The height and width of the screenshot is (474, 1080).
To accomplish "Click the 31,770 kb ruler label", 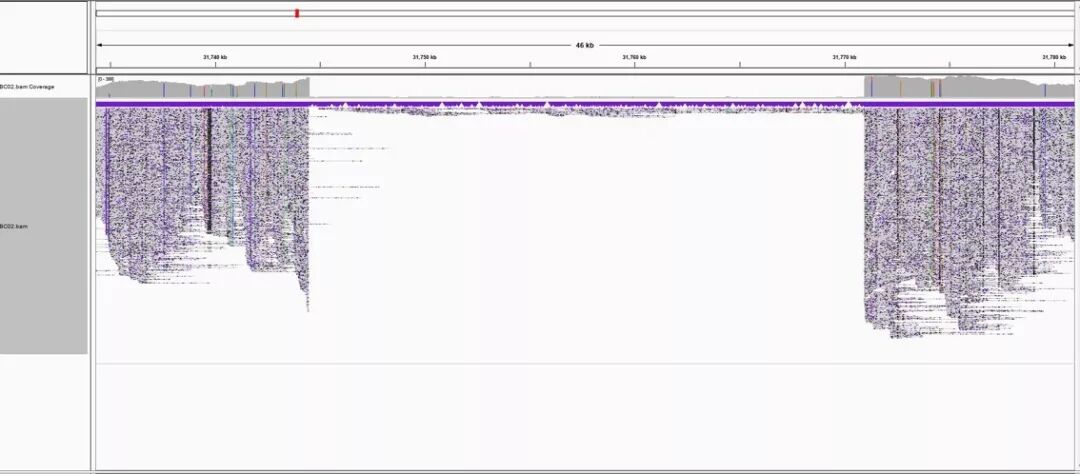I will click(x=844, y=58).
